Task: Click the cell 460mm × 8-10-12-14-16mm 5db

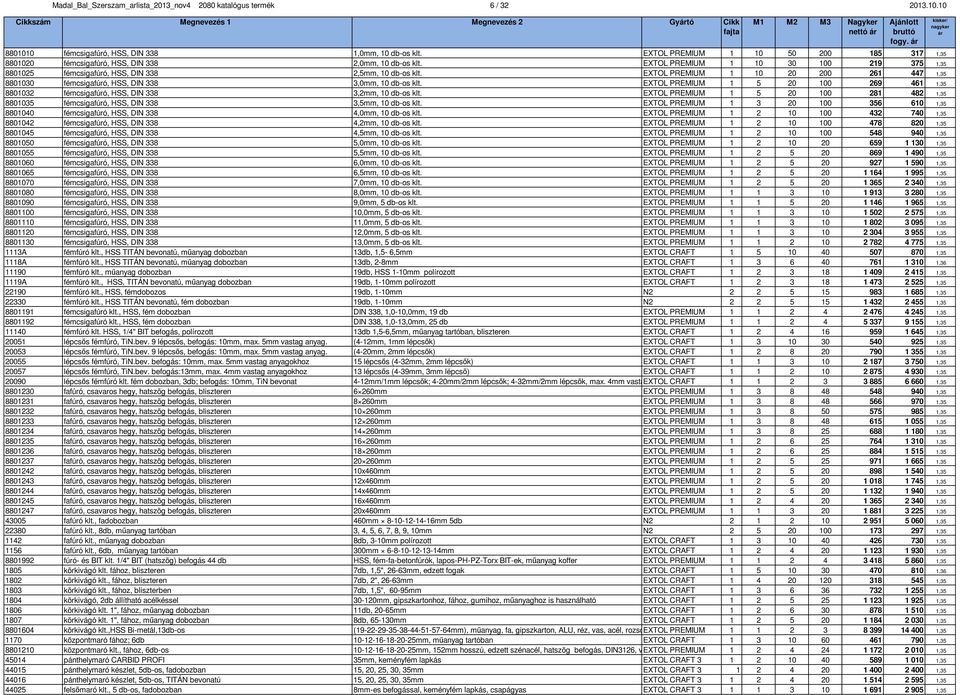Action: 407,521
